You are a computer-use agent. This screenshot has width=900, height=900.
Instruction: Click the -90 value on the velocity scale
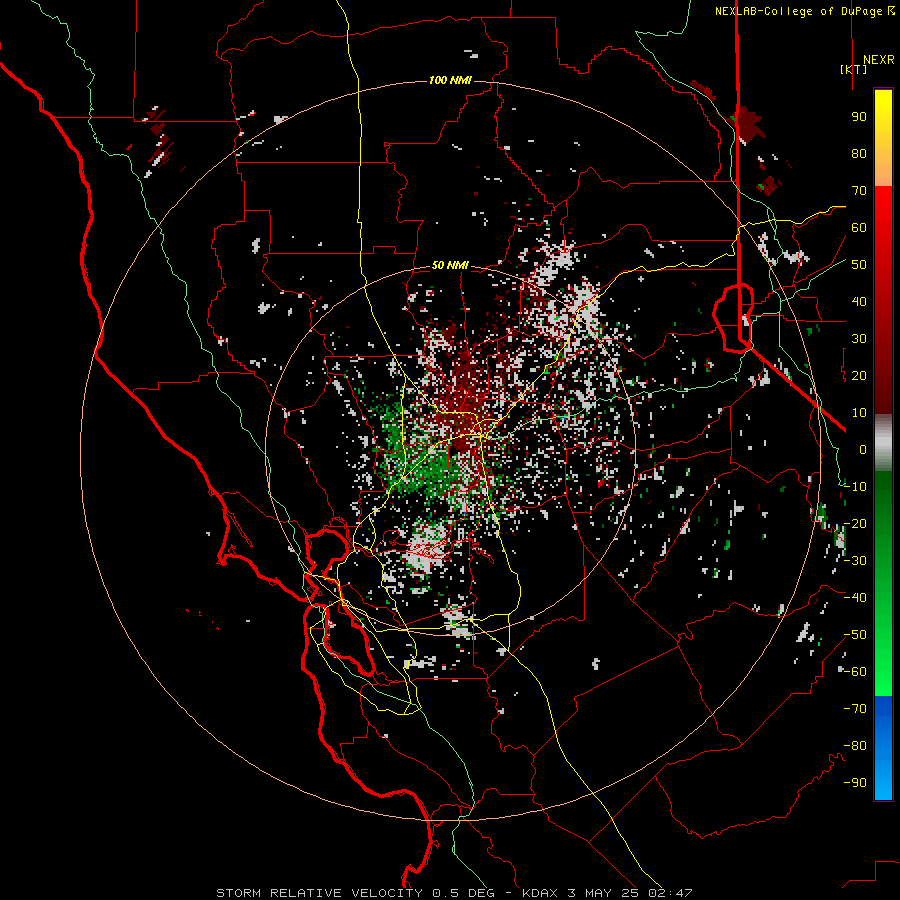click(855, 783)
